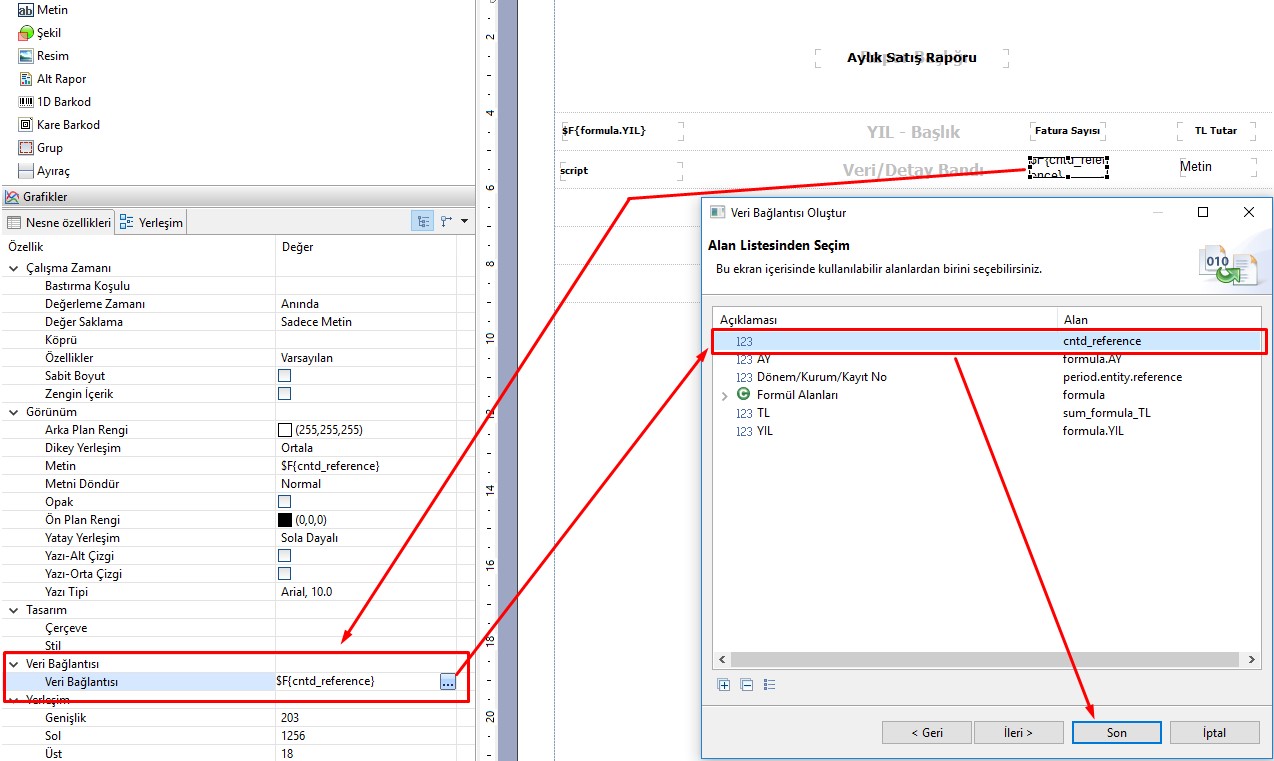Click the Arka Plan Rengi white swatch

pyautogui.click(x=285, y=430)
